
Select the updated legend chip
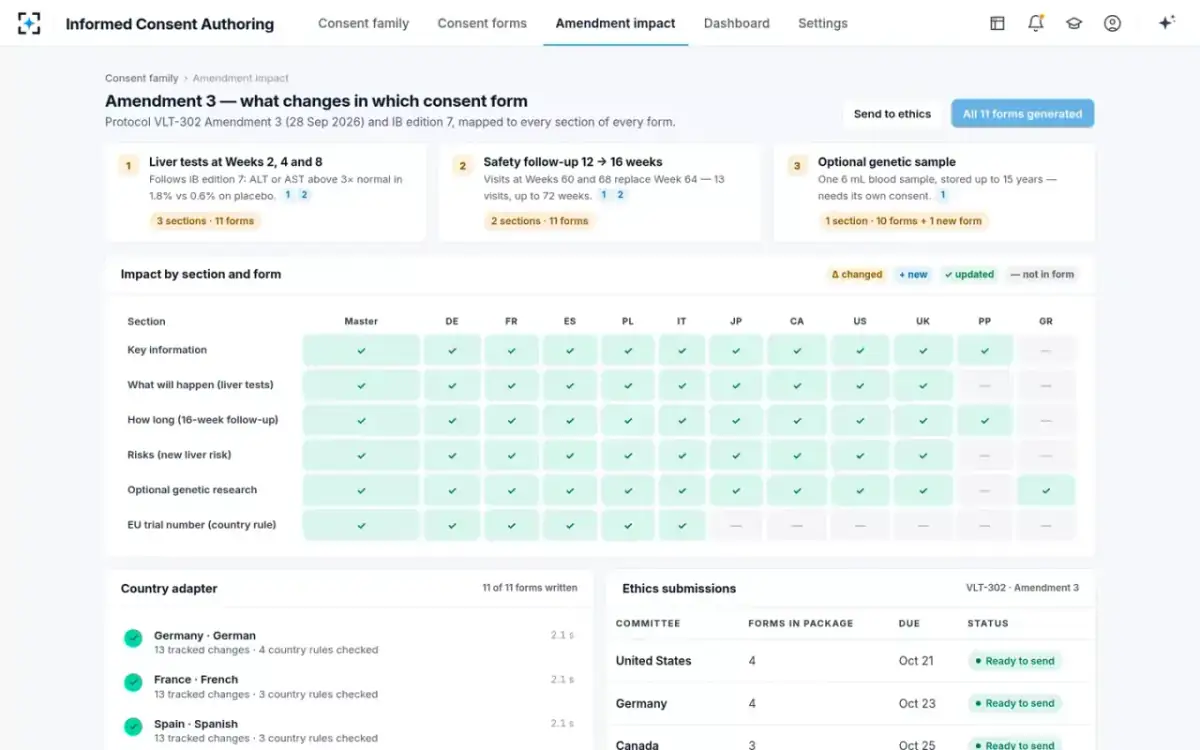pos(969,274)
